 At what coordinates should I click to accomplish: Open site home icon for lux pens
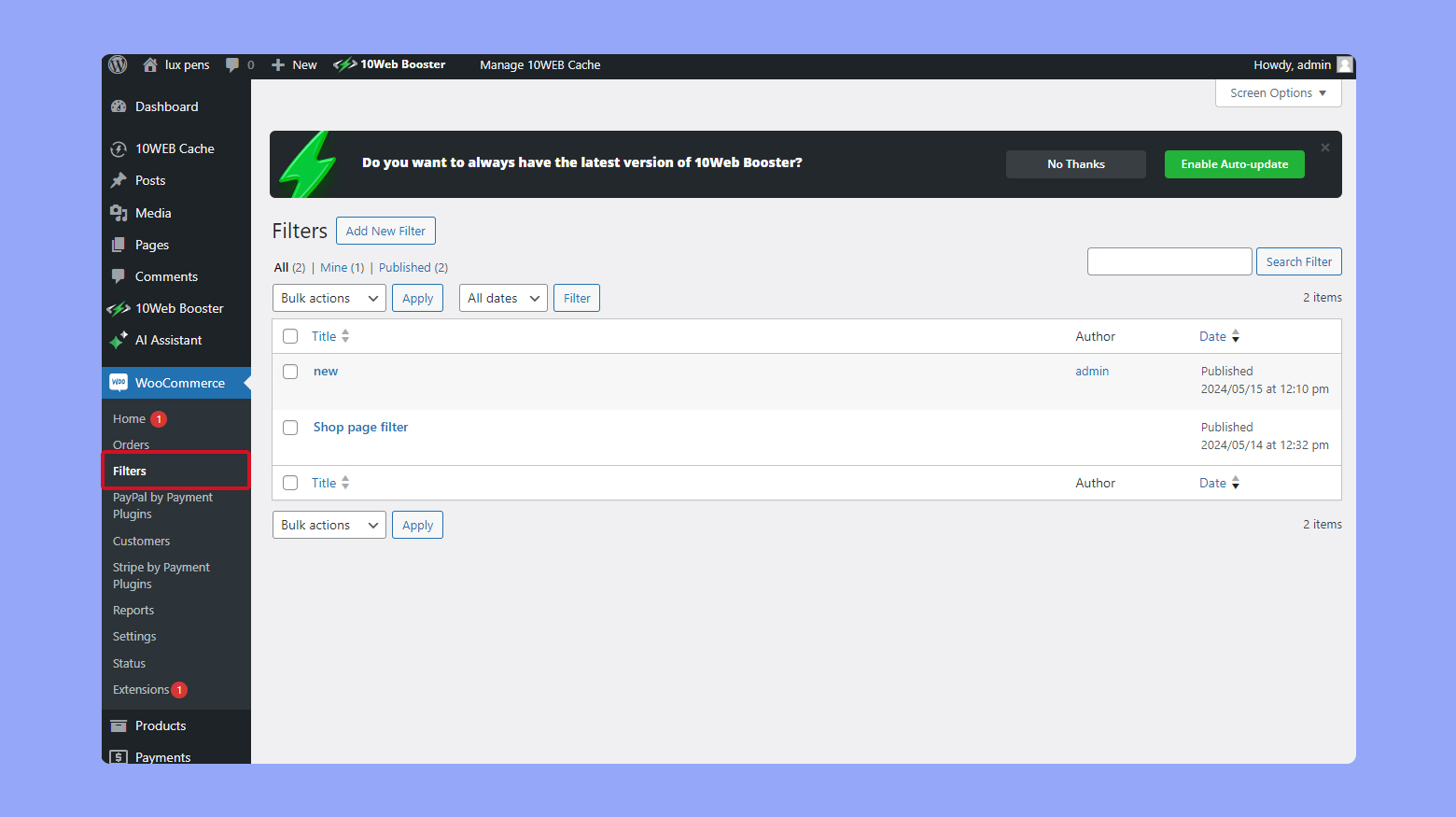[149, 64]
